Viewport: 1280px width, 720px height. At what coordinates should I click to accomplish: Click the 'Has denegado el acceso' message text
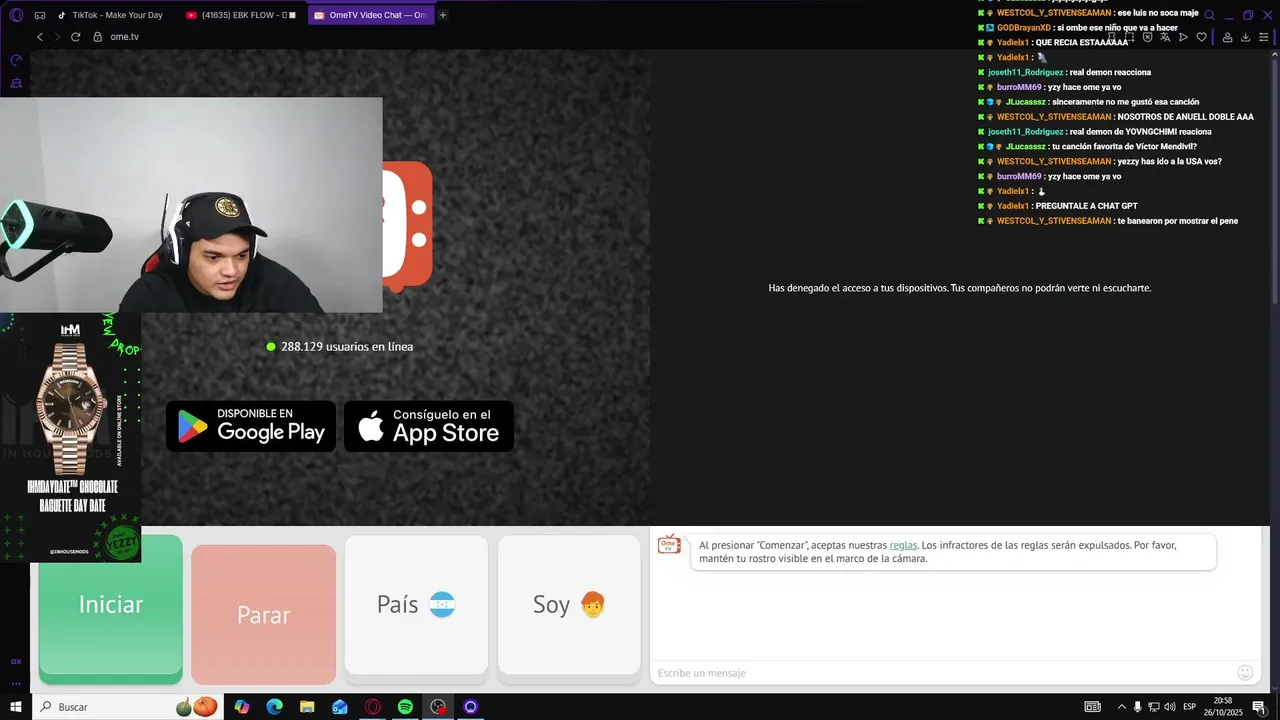[x=960, y=288]
